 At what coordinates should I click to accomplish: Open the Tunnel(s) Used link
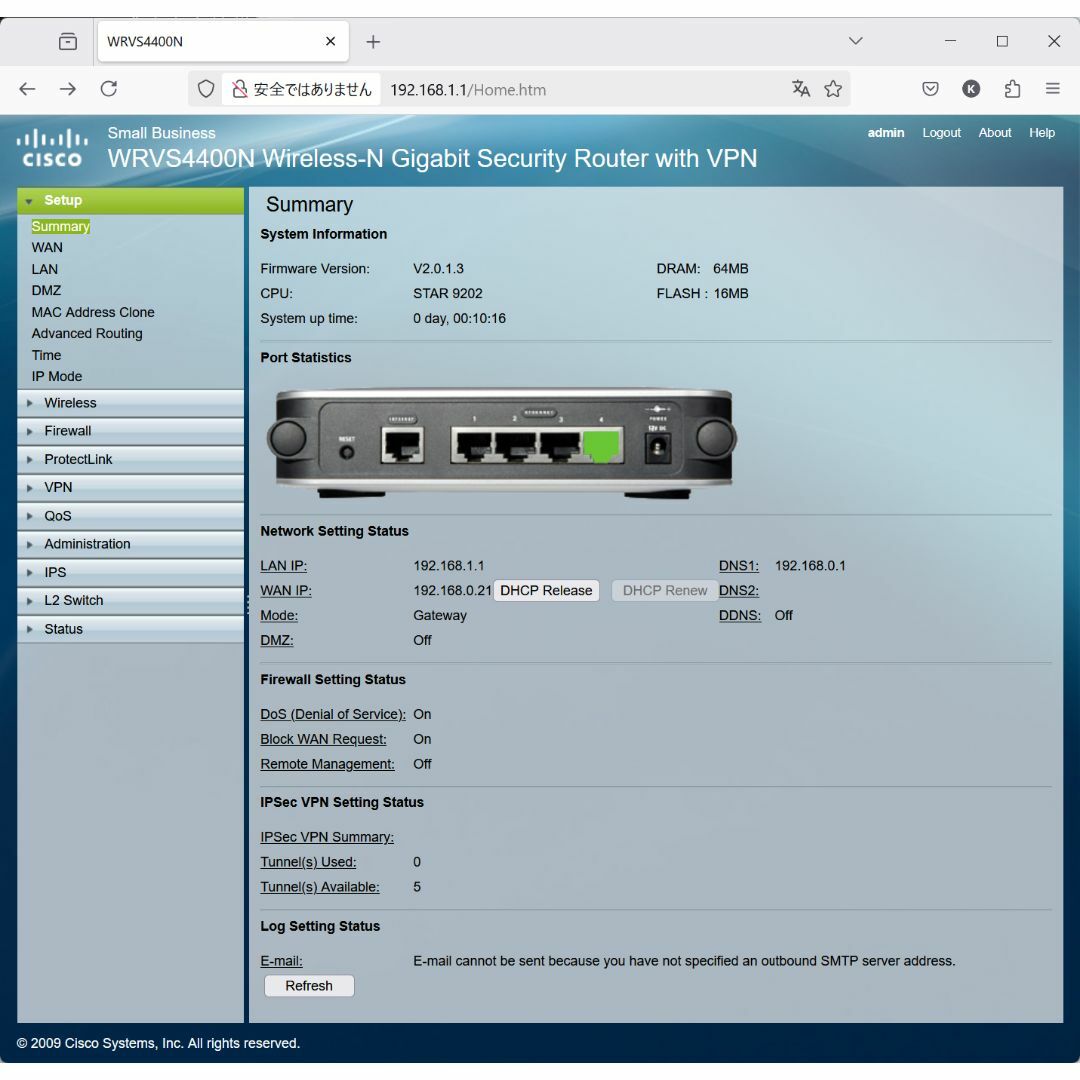point(309,862)
